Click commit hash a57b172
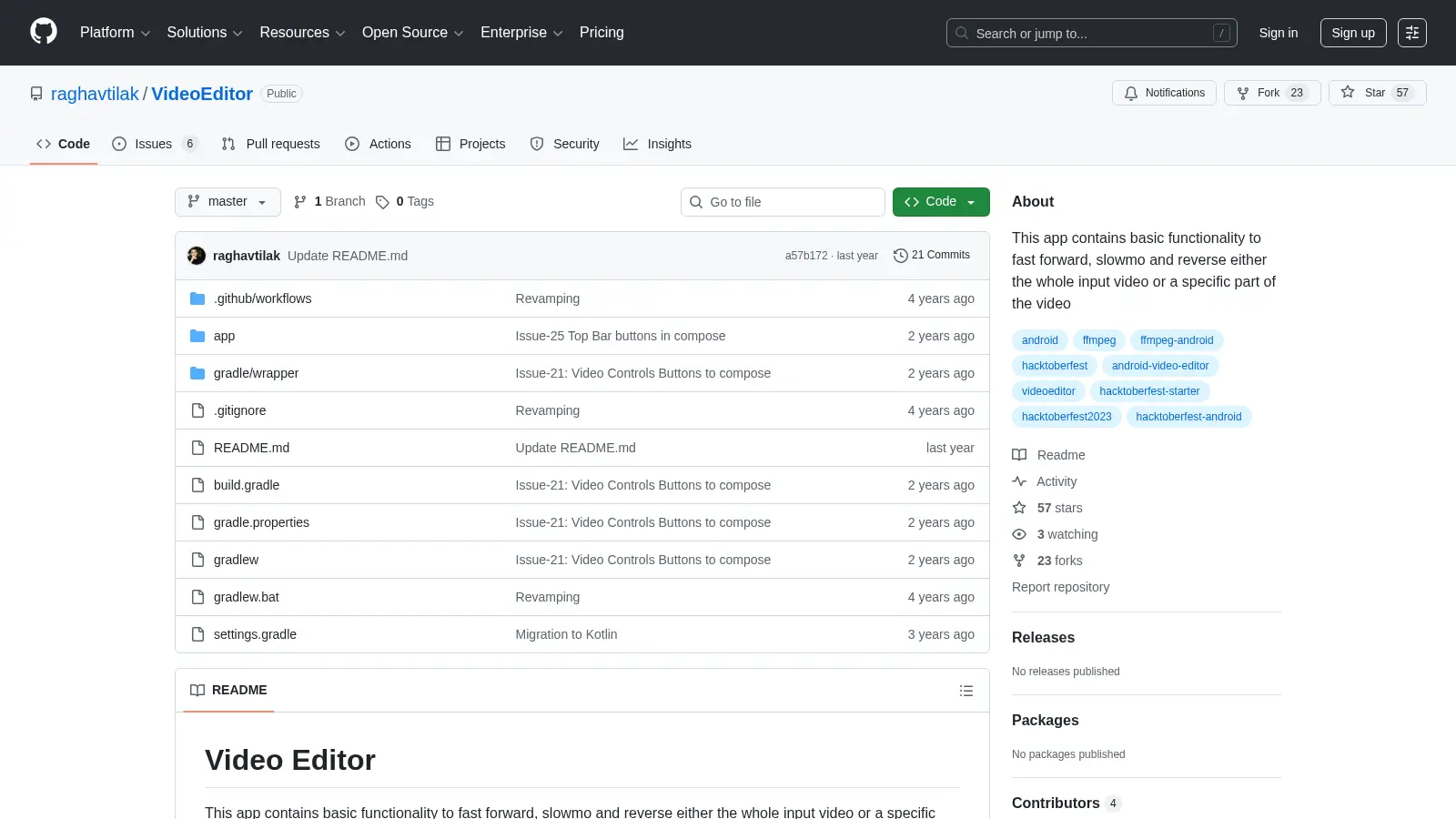The width and height of the screenshot is (1456, 819). (806, 256)
